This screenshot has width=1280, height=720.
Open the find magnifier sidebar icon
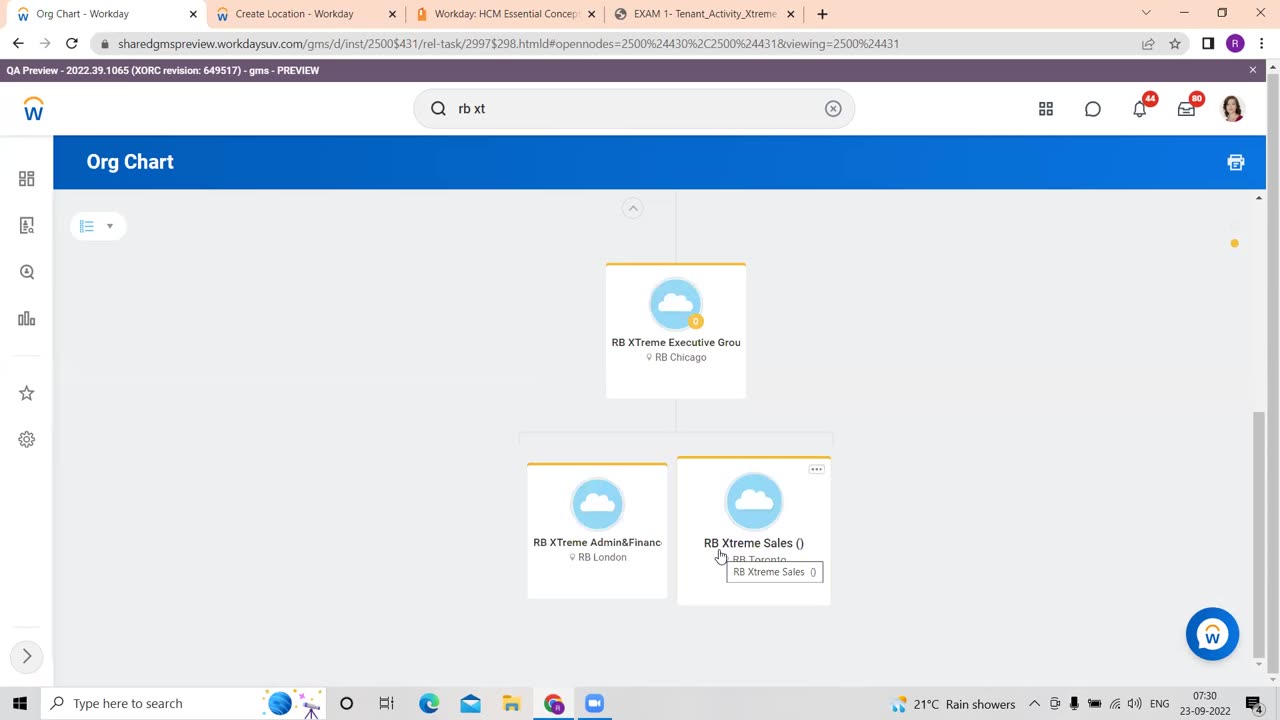27,272
